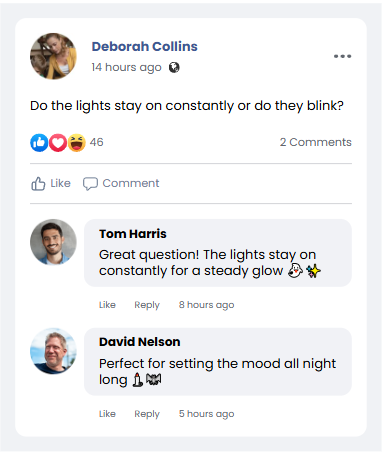Click the globe public visibility icon
The height and width of the screenshot is (455, 384).
[174, 68]
